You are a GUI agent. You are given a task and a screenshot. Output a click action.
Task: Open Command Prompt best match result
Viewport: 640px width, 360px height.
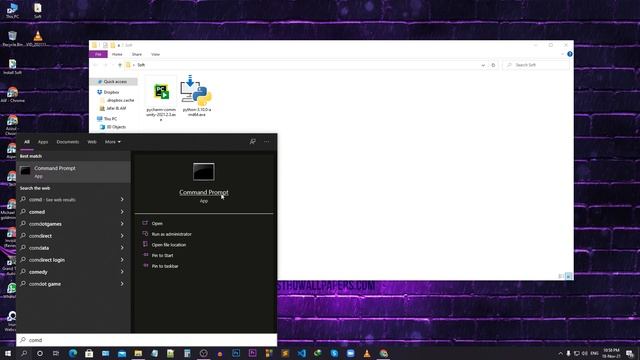(73, 171)
